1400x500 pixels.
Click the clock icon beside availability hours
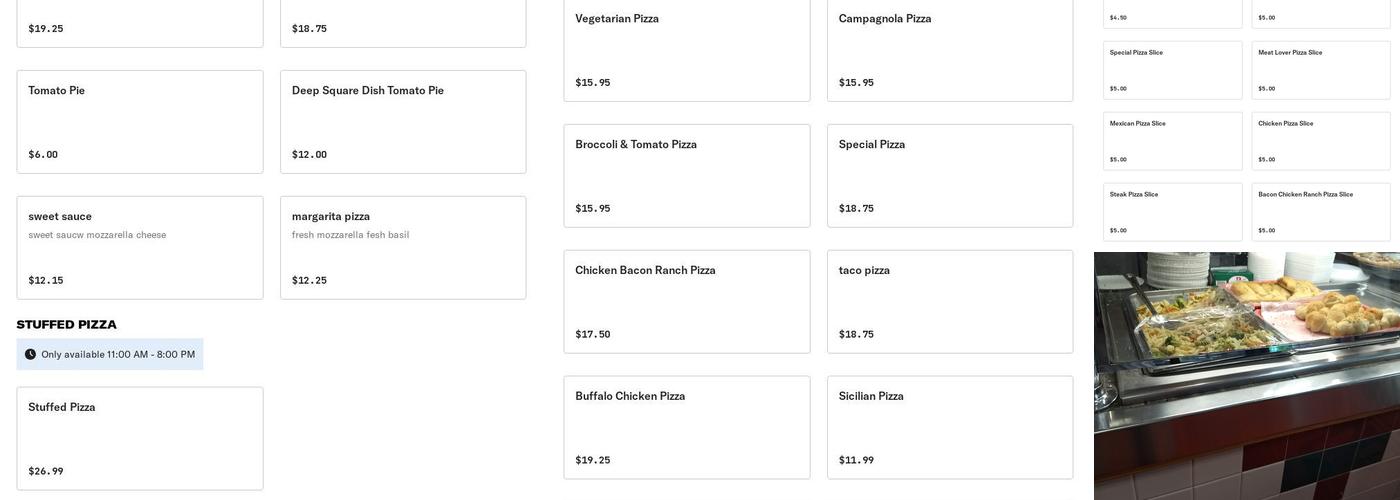point(30,354)
